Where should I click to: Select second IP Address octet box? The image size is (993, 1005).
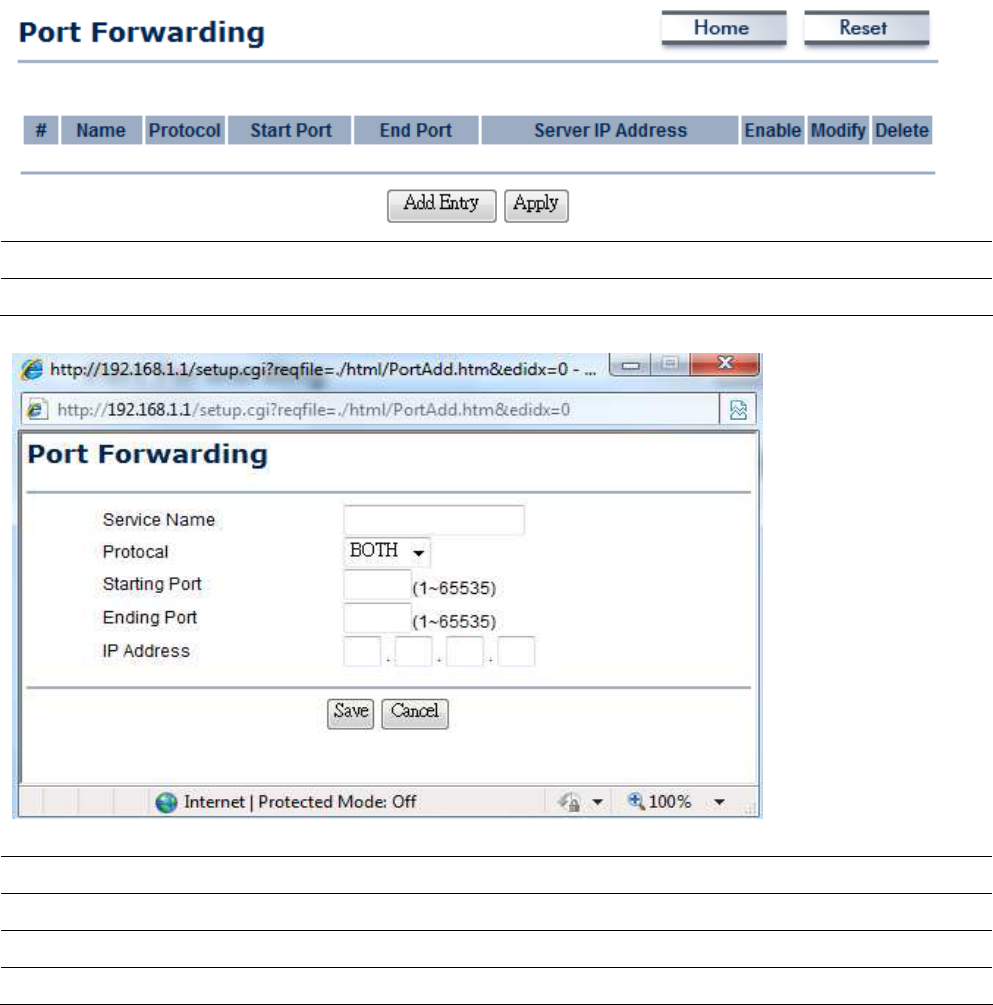413,651
